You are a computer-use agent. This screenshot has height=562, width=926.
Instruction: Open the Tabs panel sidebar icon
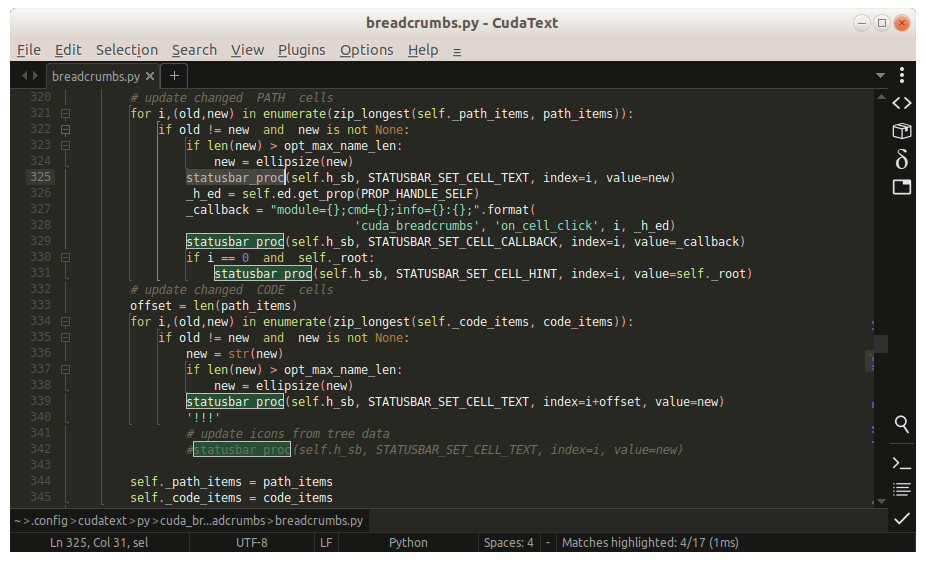(x=901, y=187)
